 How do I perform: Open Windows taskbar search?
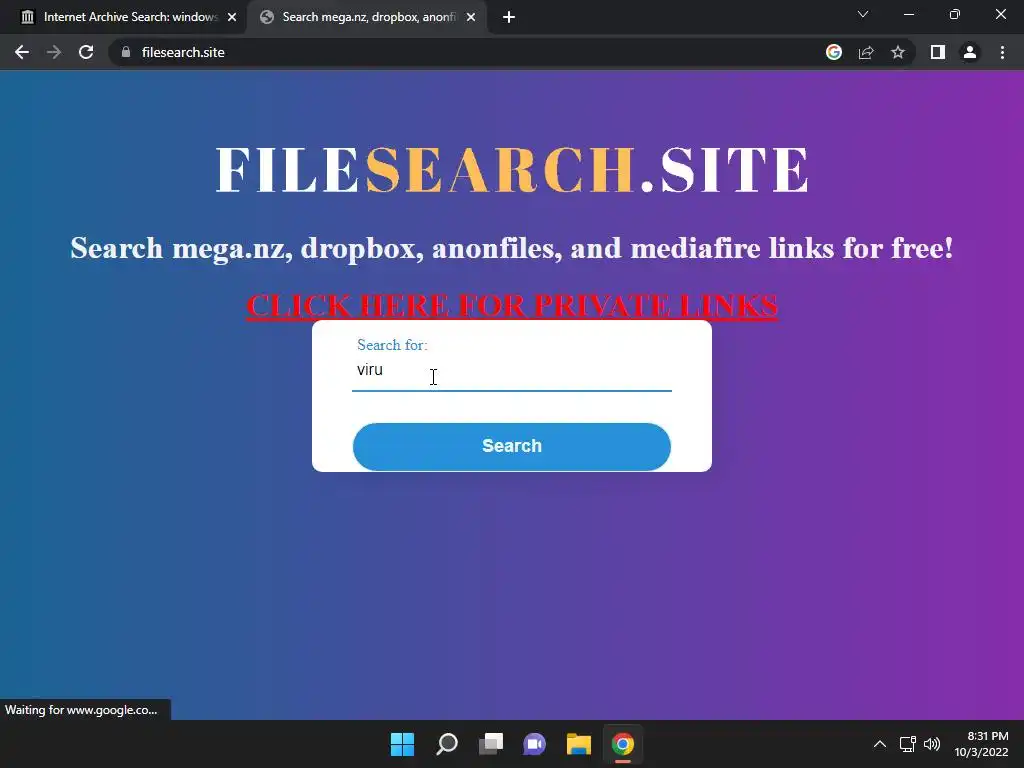click(x=447, y=744)
